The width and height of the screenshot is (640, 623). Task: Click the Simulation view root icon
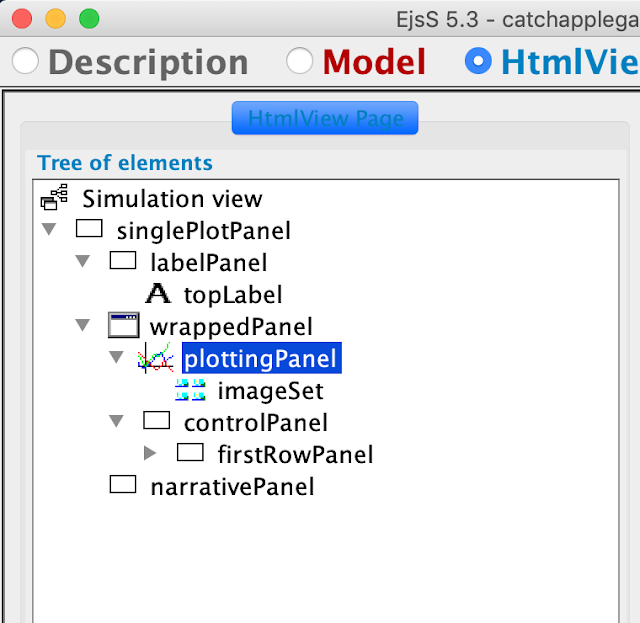pos(54,199)
